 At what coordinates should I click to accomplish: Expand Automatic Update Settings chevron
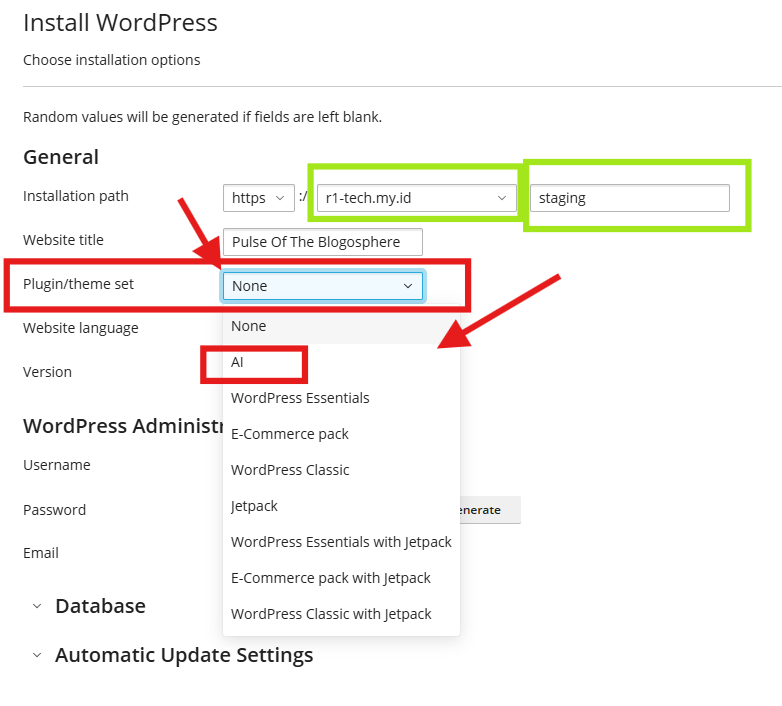[36, 655]
